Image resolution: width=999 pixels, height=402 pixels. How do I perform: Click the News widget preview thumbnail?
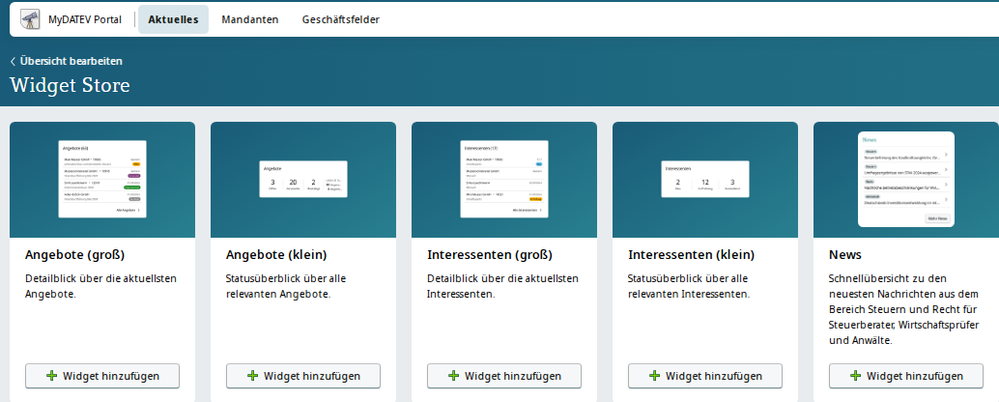[x=906, y=180]
